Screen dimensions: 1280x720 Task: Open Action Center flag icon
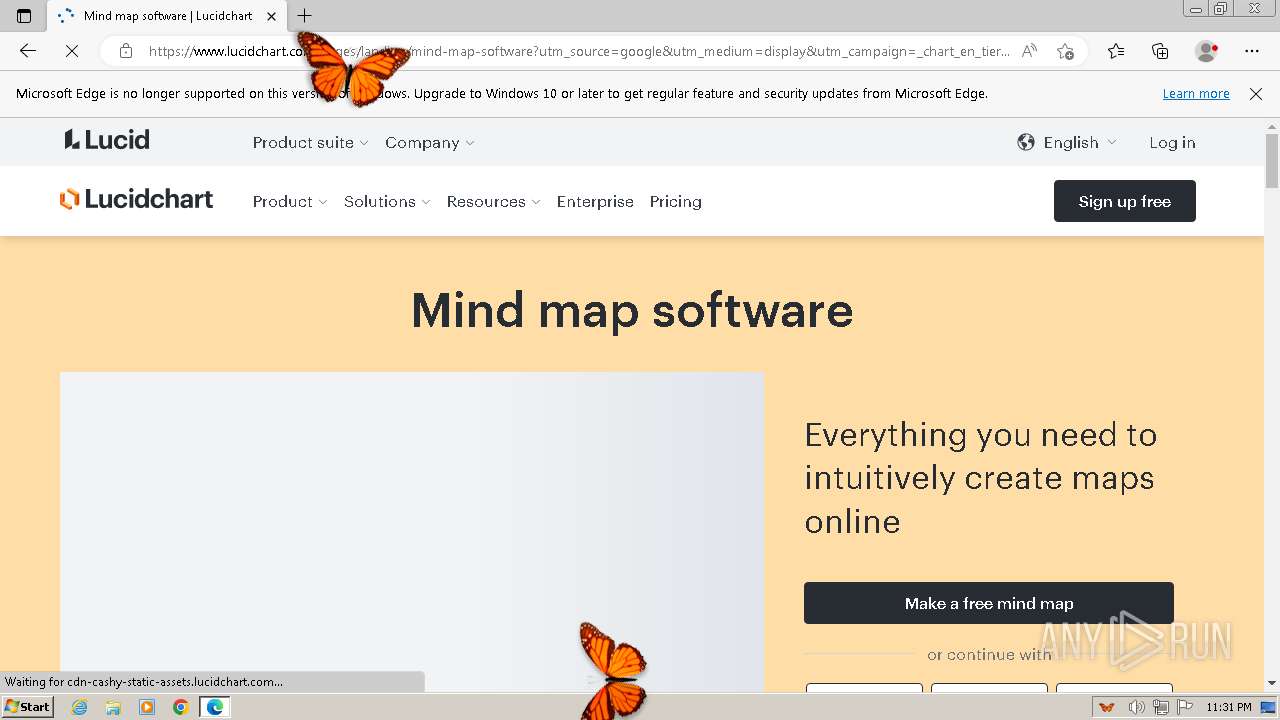point(1185,707)
